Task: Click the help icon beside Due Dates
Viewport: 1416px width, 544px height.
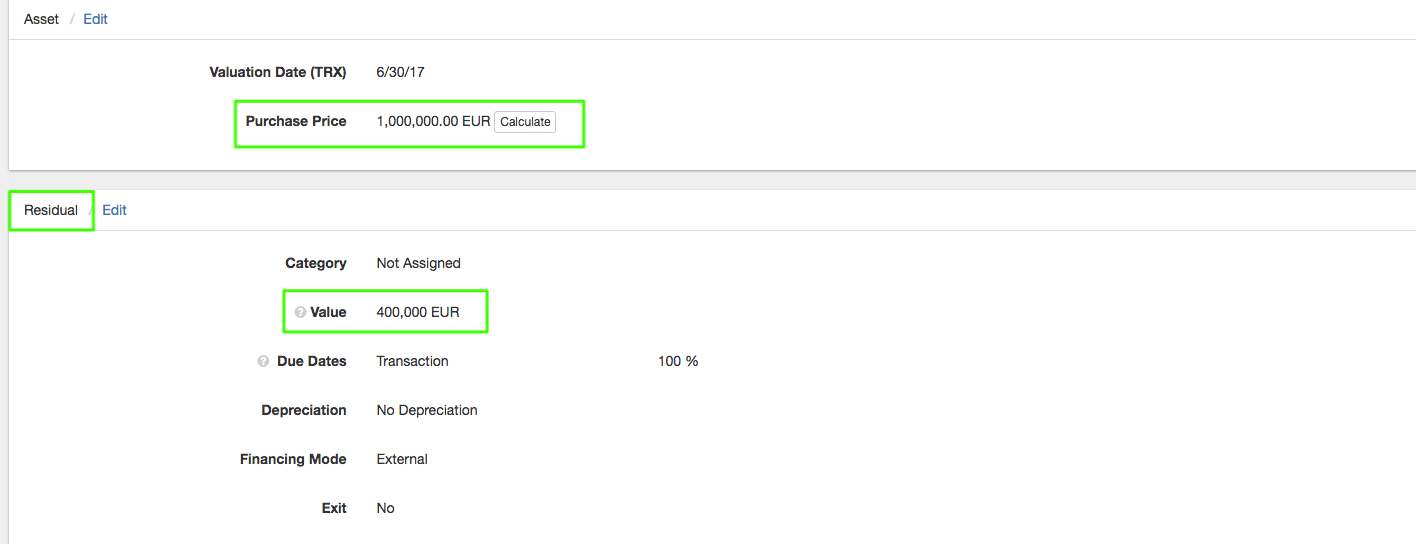Action: (263, 361)
